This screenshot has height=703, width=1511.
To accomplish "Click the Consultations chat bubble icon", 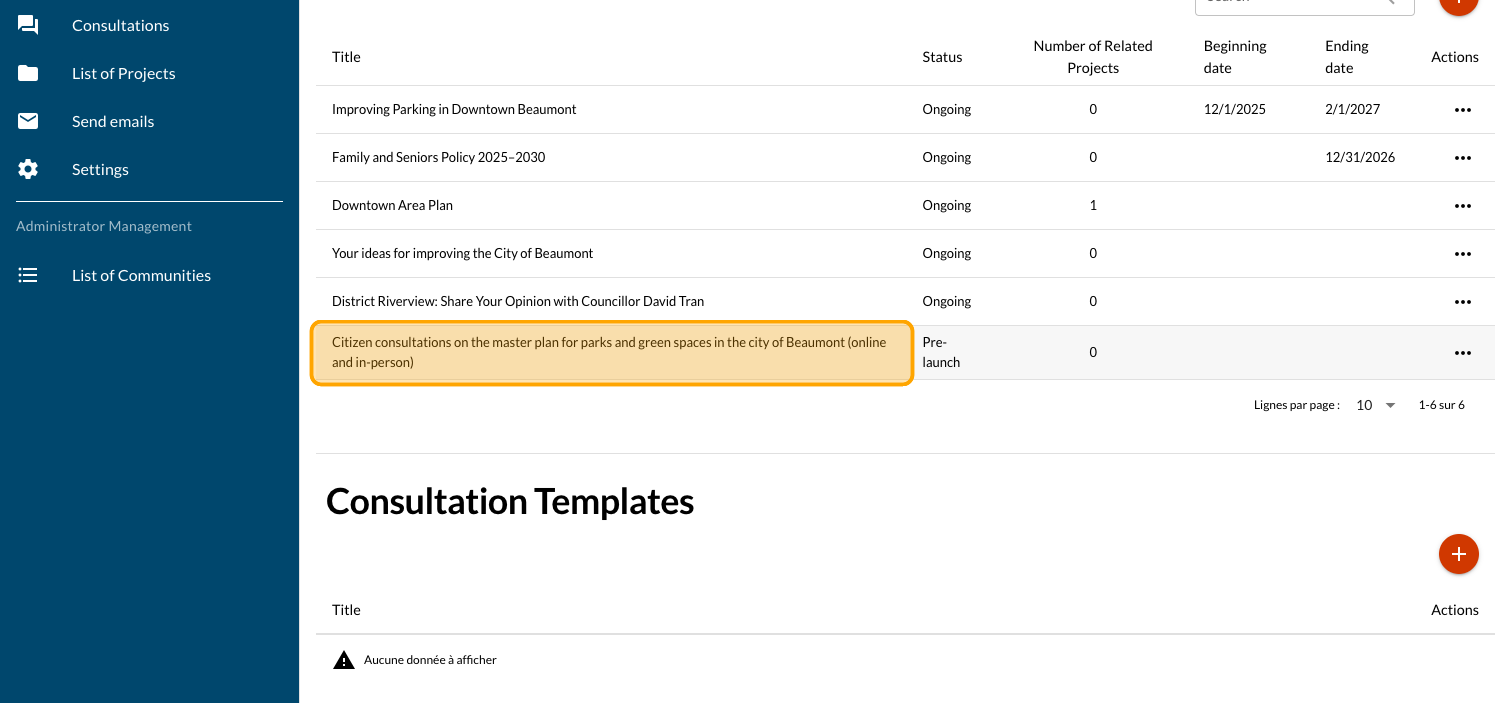I will click(28, 25).
